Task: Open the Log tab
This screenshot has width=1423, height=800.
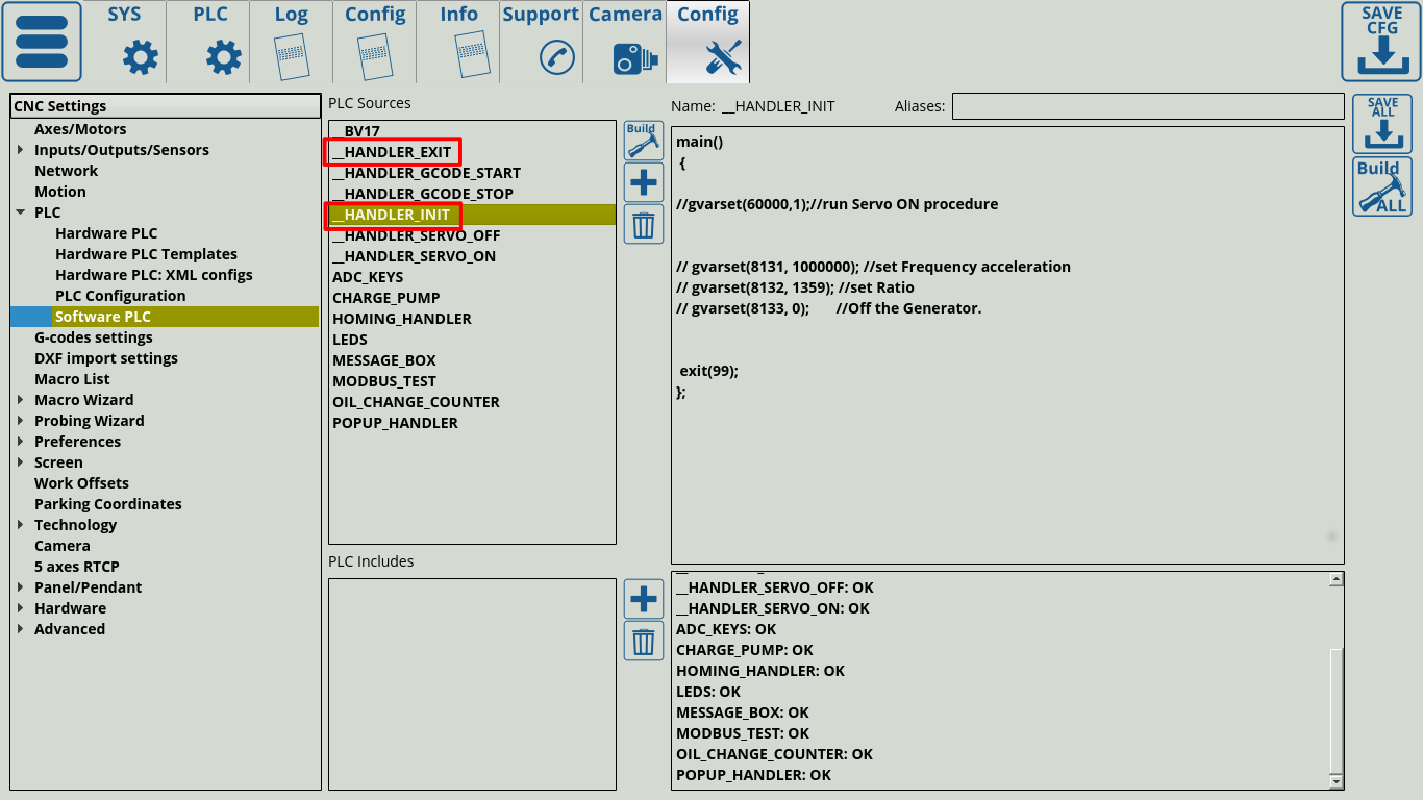Action: (291, 41)
